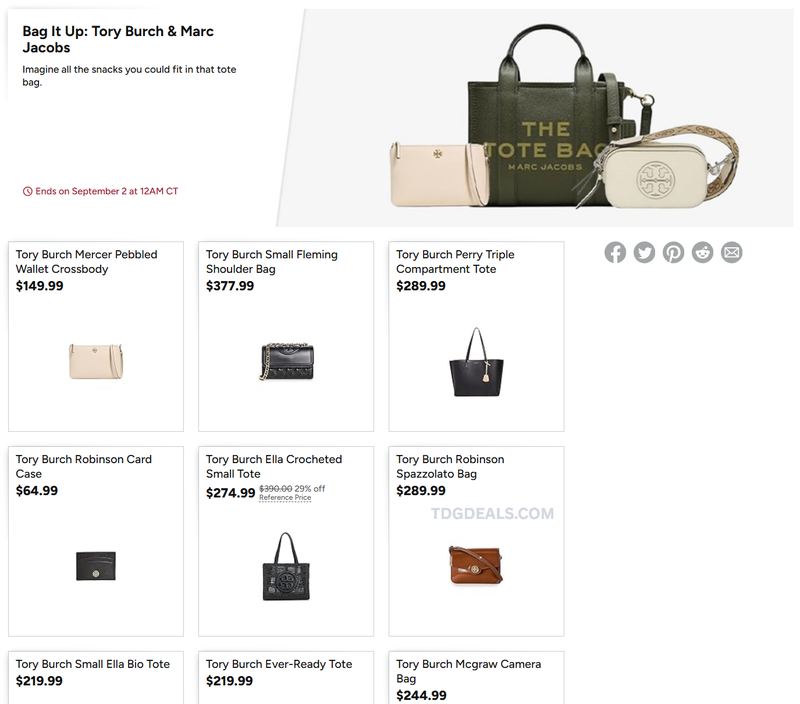Share this sale on Facebook
Viewport: 800px width, 704px height.
[615, 253]
